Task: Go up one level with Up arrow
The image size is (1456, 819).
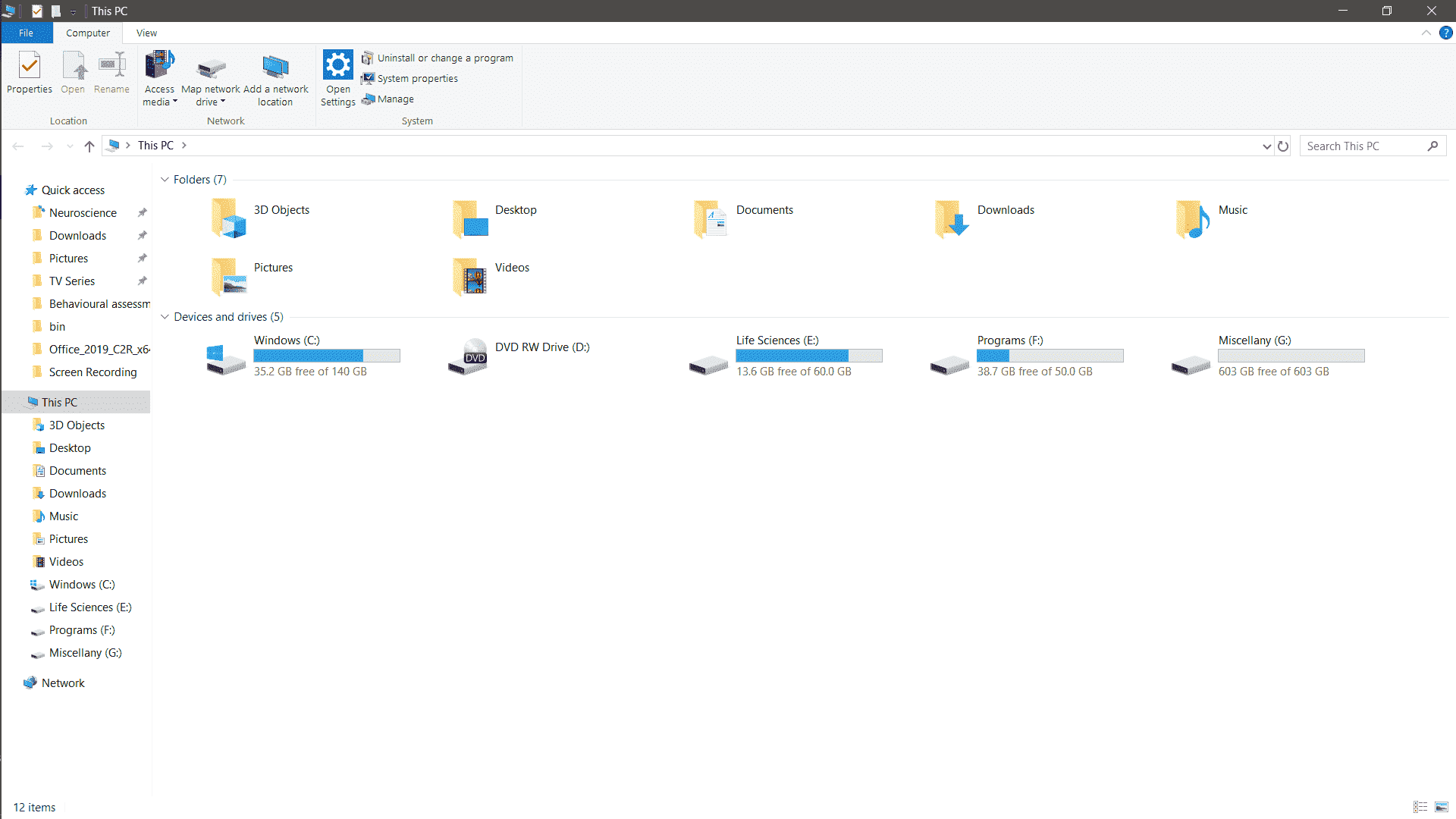Action: tap(89, 146)
